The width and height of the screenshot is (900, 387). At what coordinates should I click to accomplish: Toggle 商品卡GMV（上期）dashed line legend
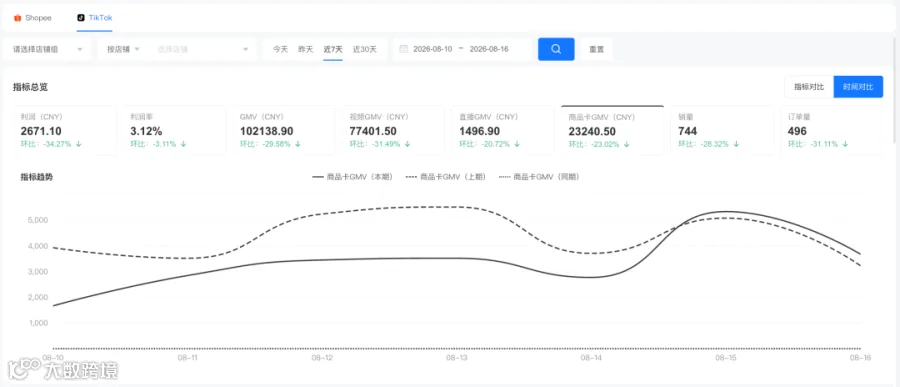[446, 177]
